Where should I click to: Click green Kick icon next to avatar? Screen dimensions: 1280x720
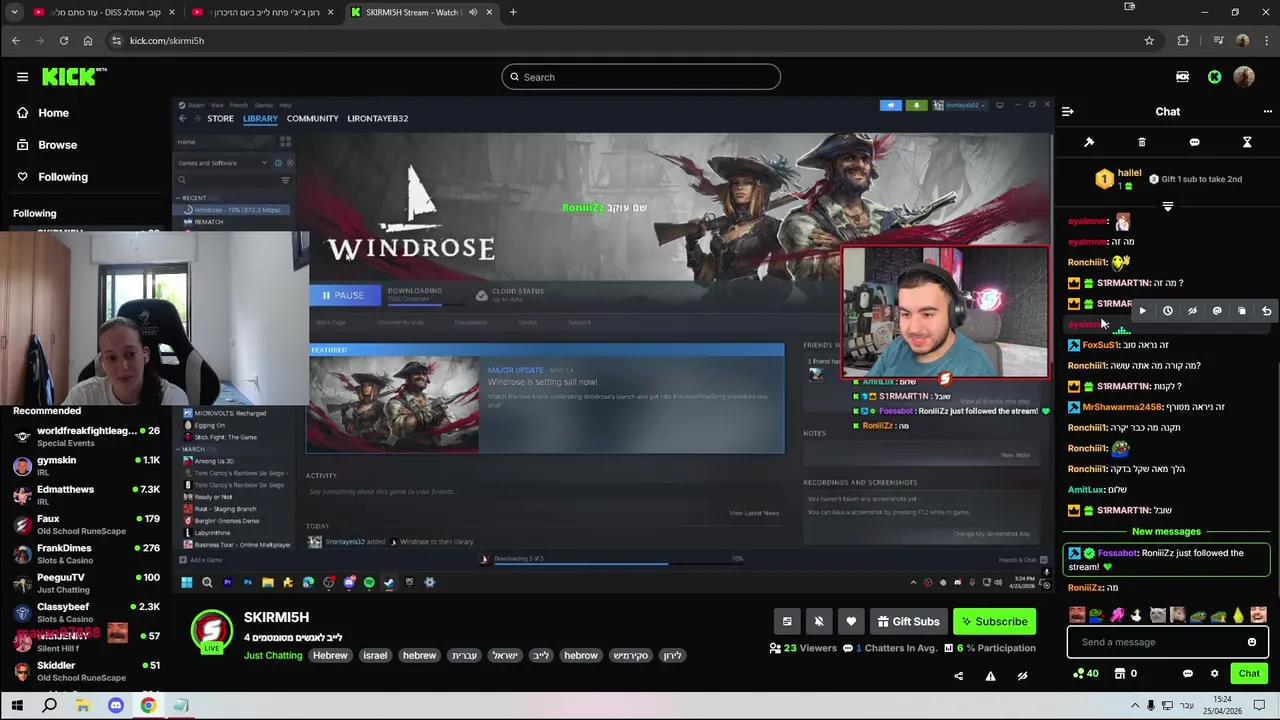click(1214, 77)
